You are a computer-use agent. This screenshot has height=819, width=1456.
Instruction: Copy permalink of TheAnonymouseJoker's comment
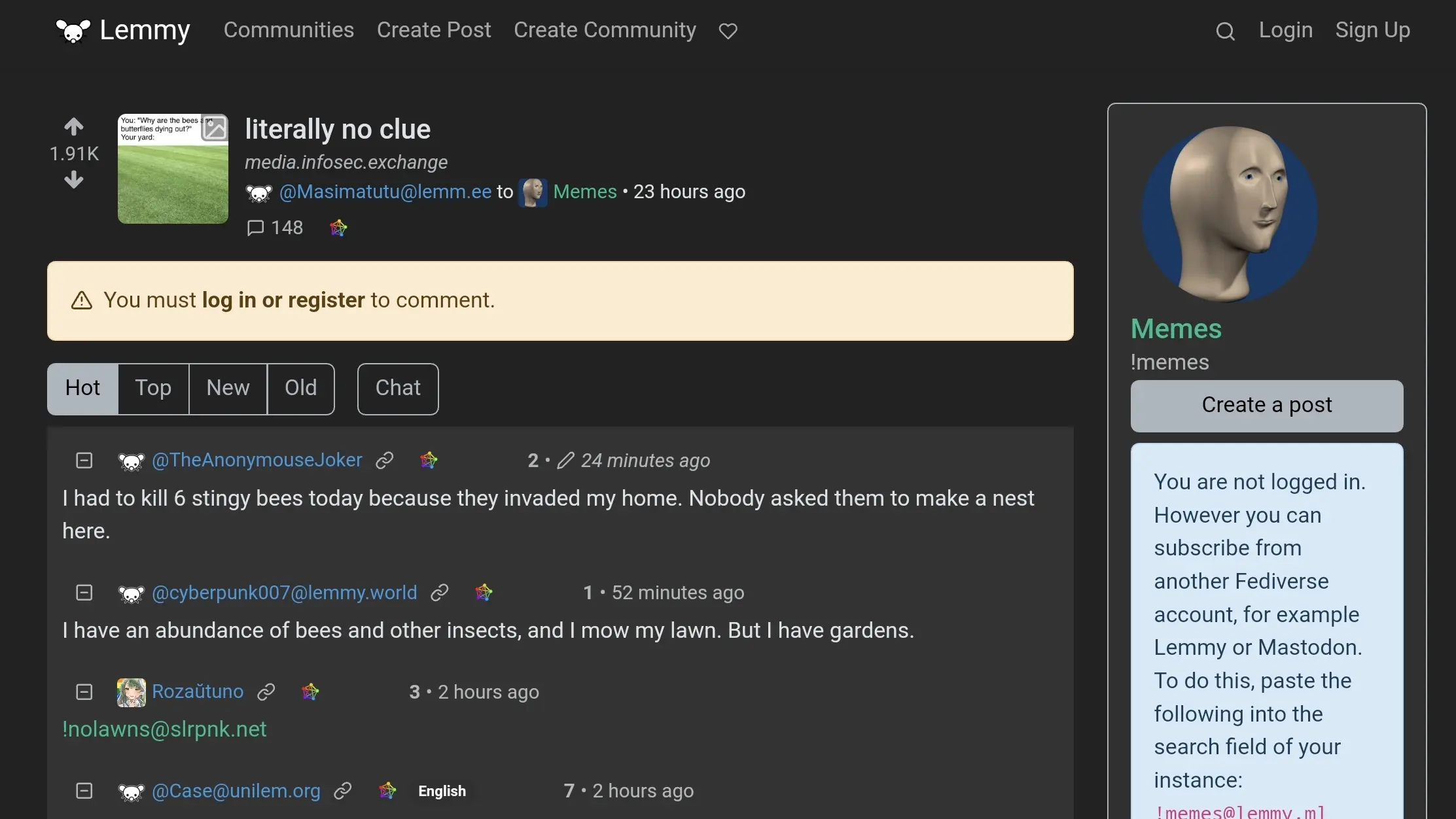tap(385, 461)
